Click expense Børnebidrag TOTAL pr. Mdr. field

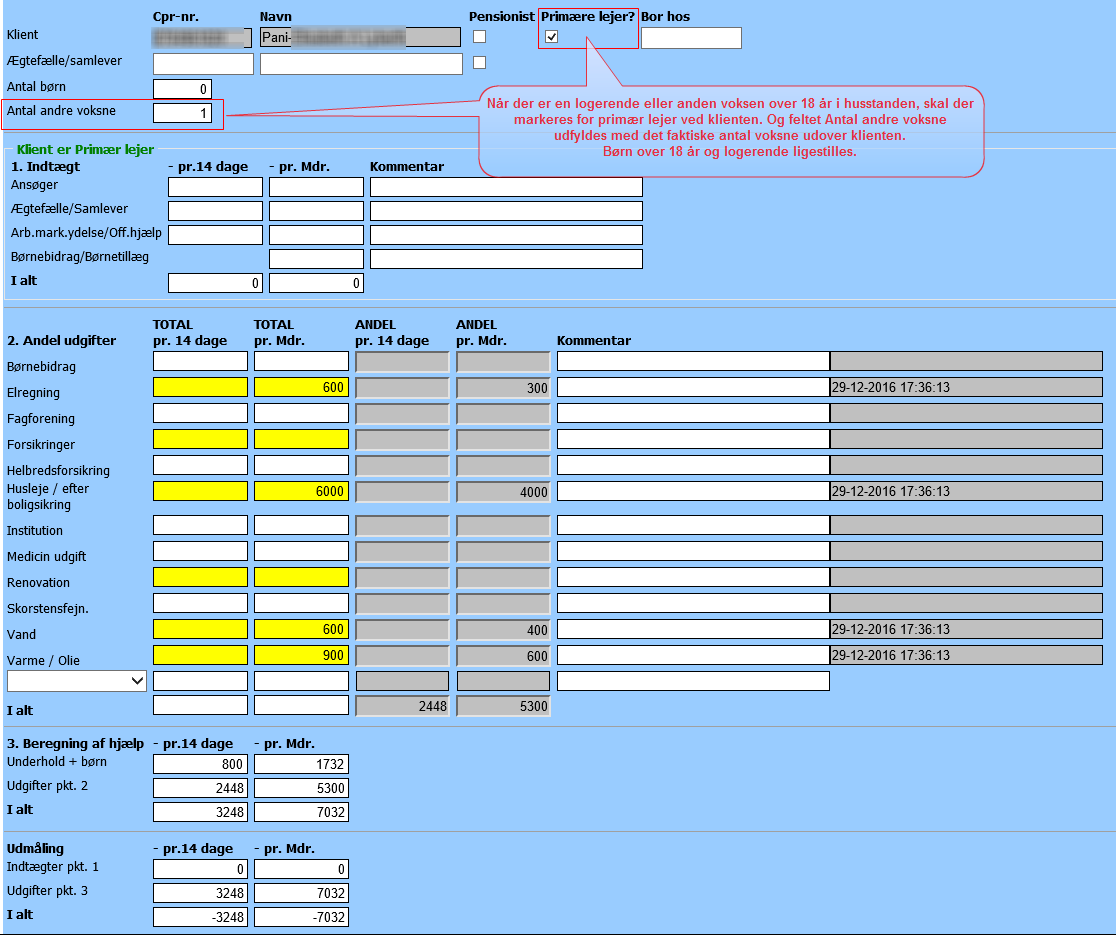[x=302, y=361]
